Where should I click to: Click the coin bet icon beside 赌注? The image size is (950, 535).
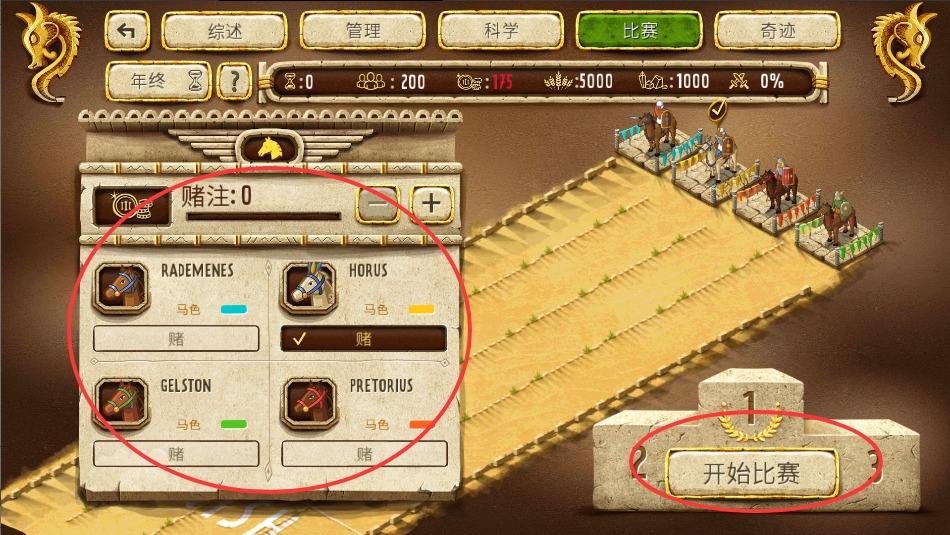click(x=131, y=207)
